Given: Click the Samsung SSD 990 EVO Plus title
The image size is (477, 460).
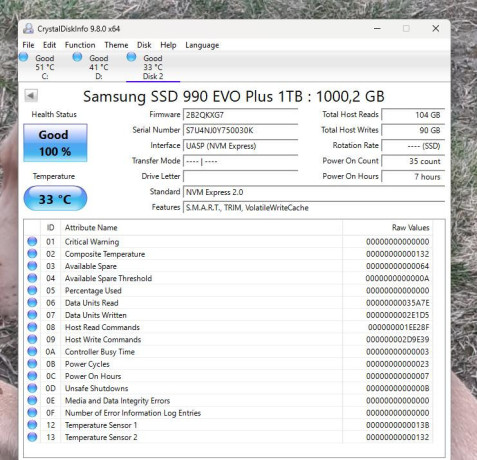Looking at the screenshot, I should click(234, 96).
